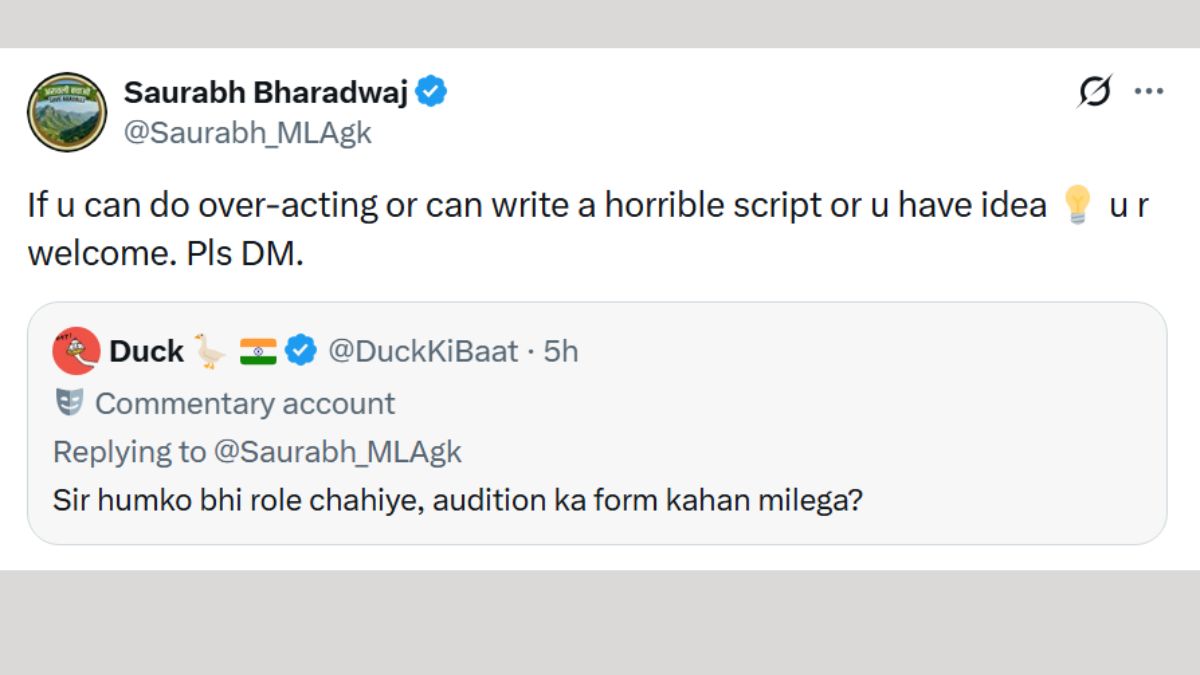
Task: Click the 5h timestamp on quoted tweet
Action: pyautogui.click(x=561, y=351)
